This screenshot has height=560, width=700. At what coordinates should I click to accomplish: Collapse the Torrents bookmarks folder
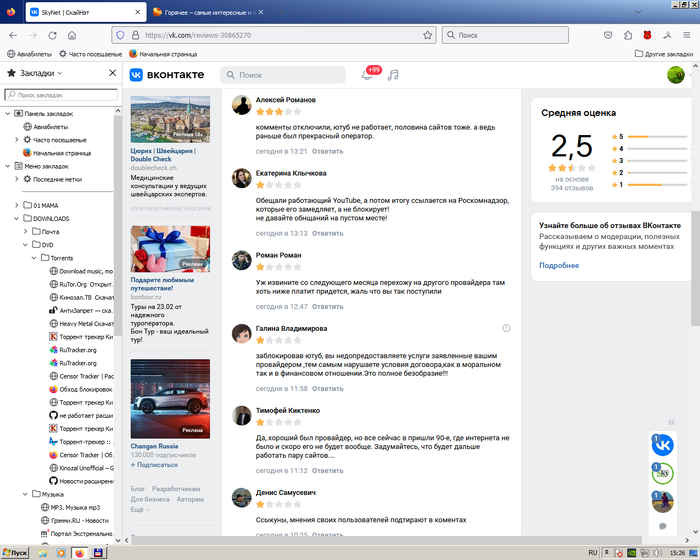pos(32,257)
